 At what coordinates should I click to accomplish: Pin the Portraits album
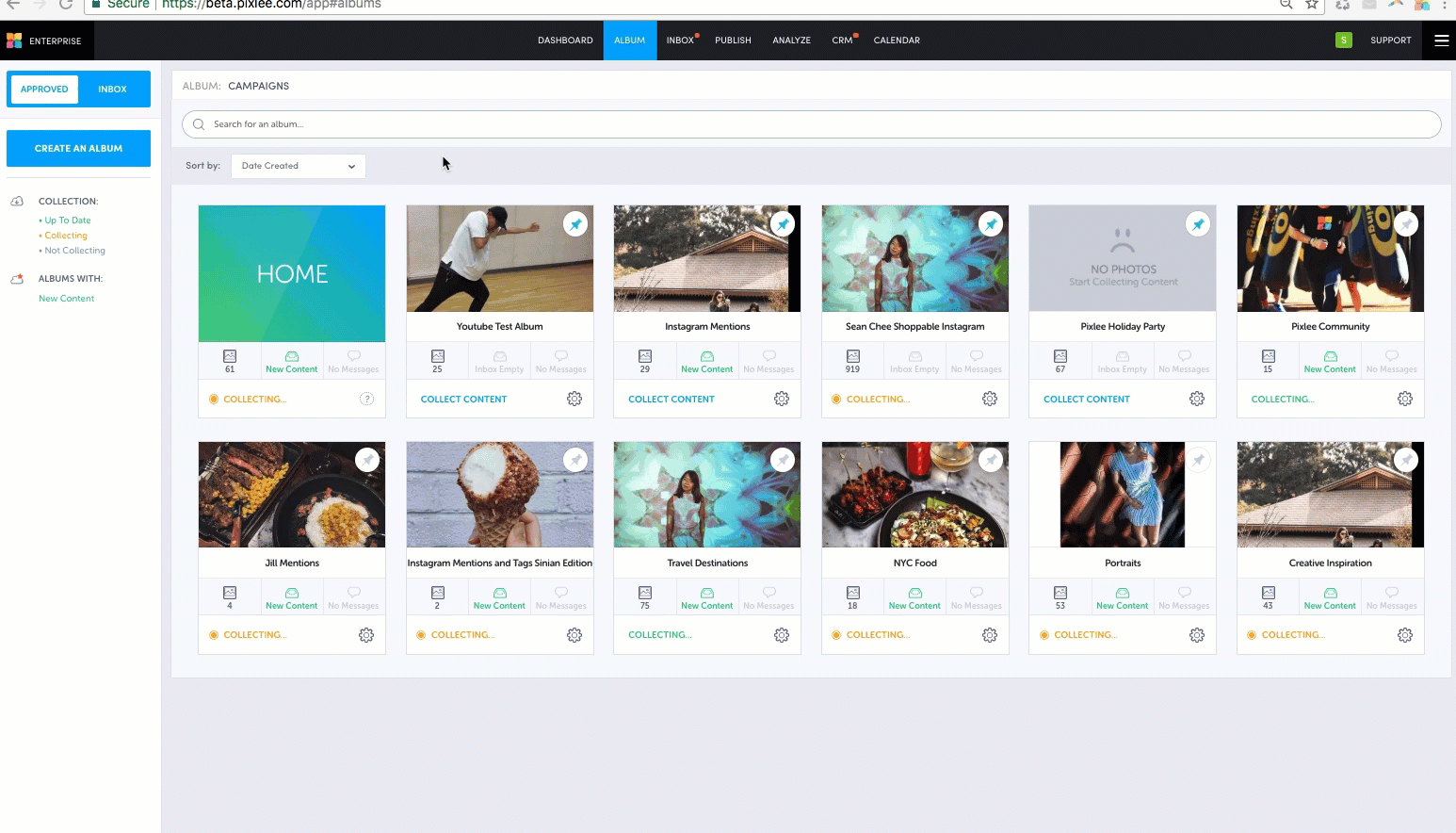[1198, 460]
